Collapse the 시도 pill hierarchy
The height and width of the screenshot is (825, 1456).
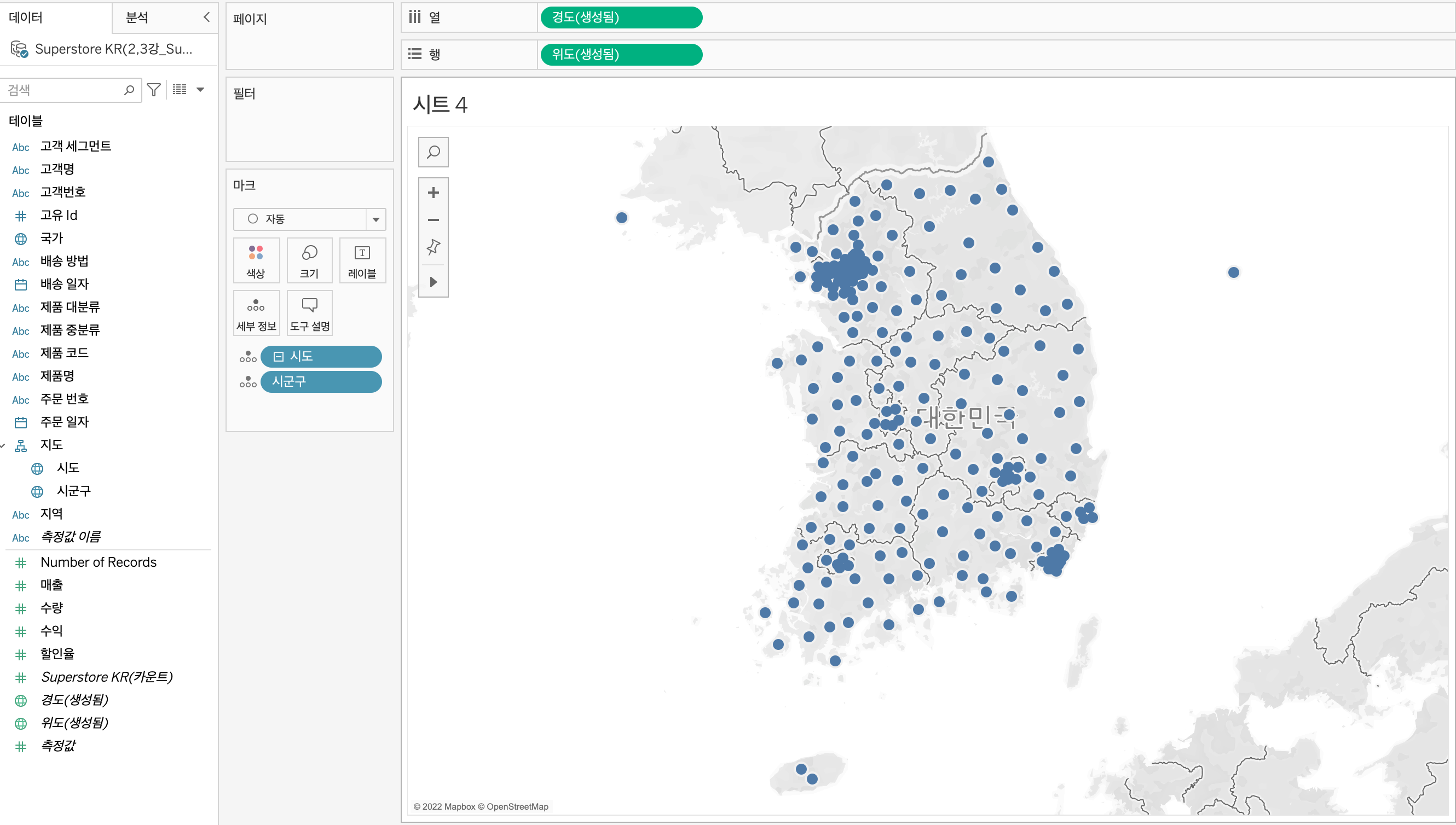(x=278, y=356)
